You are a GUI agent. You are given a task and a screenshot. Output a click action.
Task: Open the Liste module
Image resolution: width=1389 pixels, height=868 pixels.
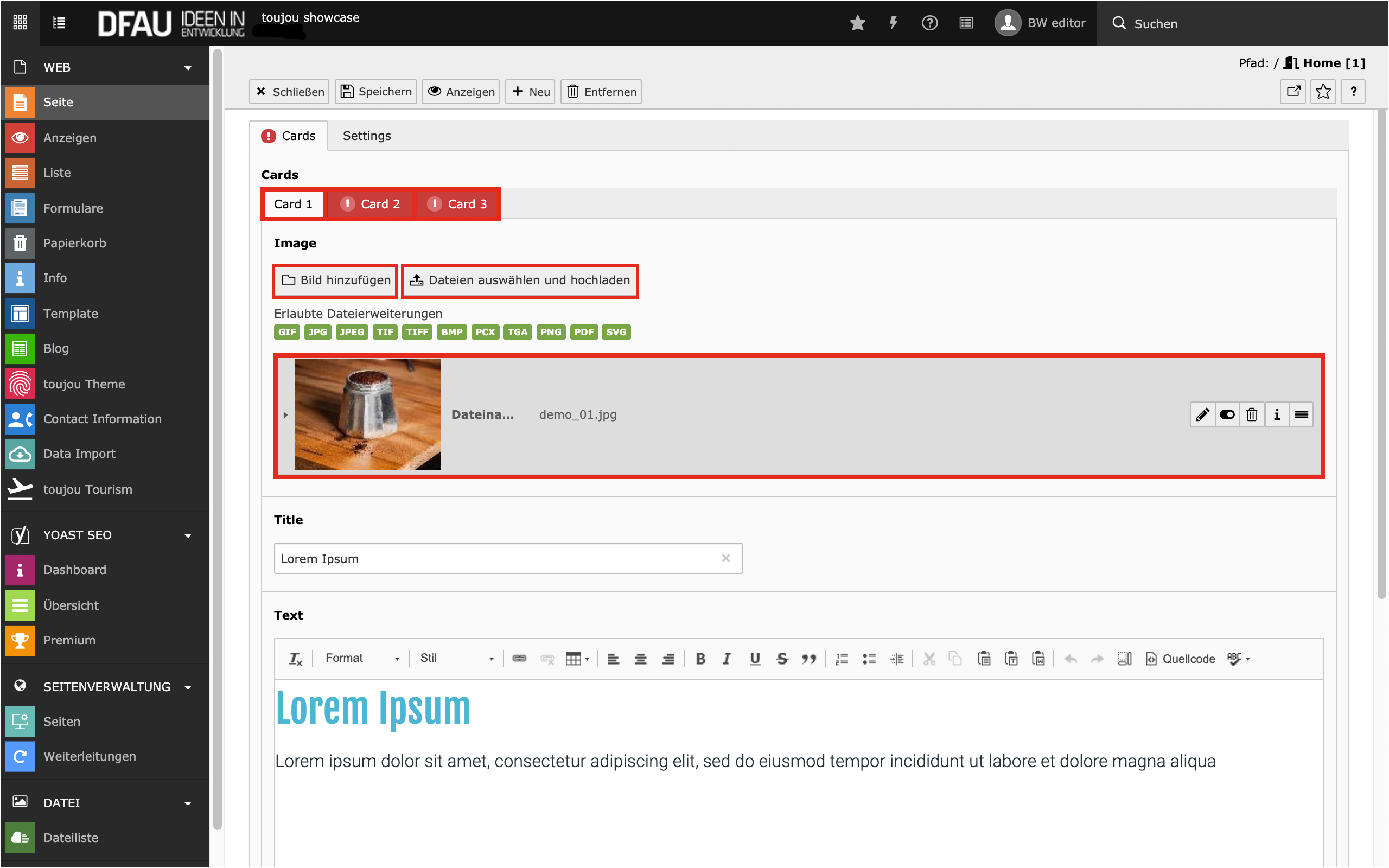pos(105,172)
